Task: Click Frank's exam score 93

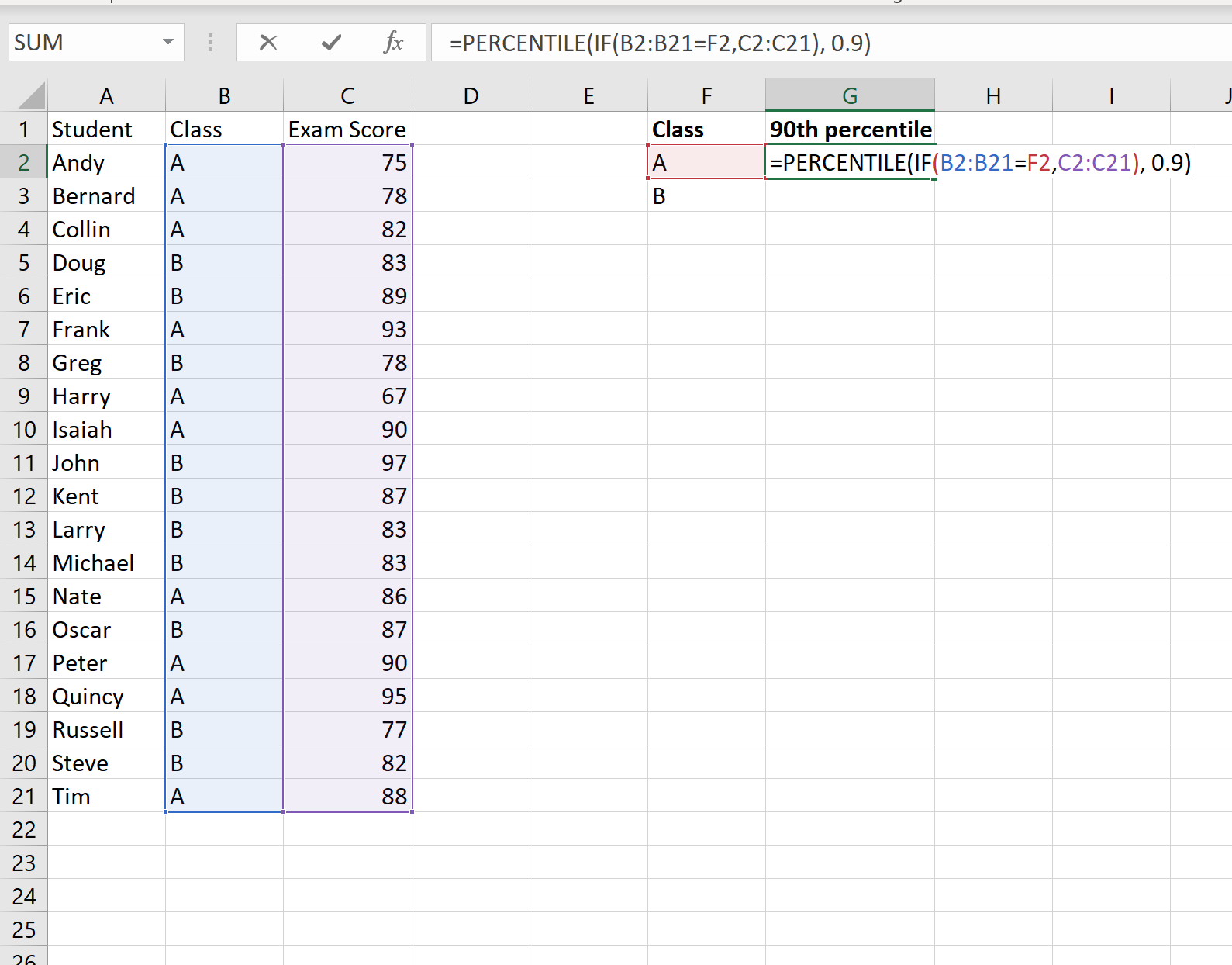Action: (x=347, y=329)
